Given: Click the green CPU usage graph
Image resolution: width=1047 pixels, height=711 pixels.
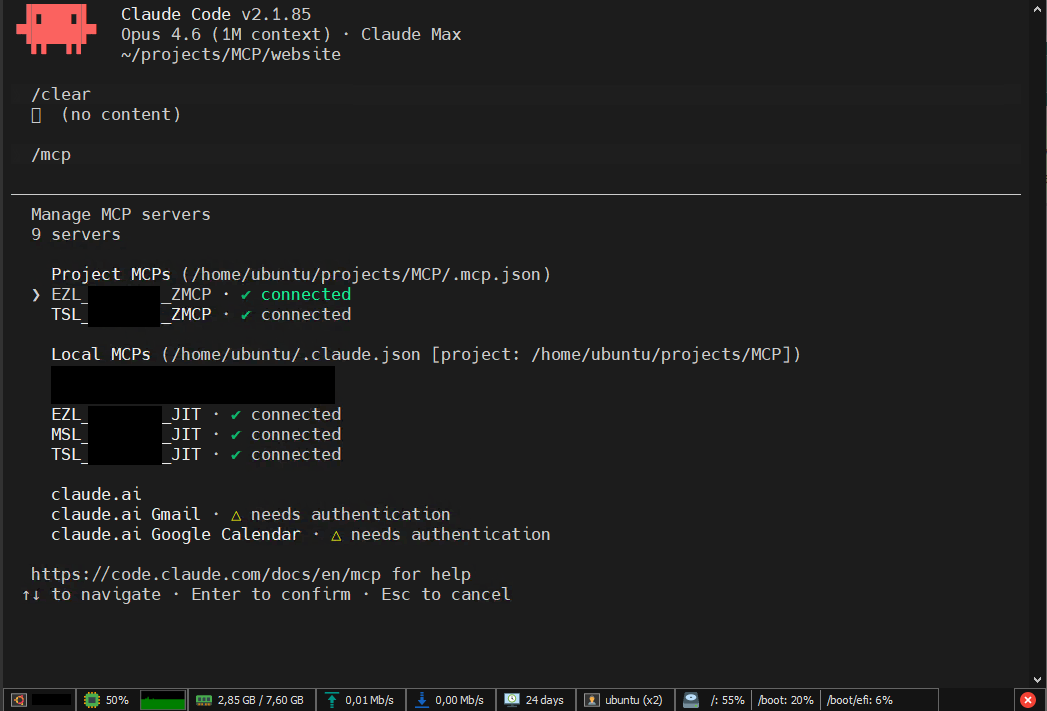Looking at the screenshot, I should click(163, 700).
